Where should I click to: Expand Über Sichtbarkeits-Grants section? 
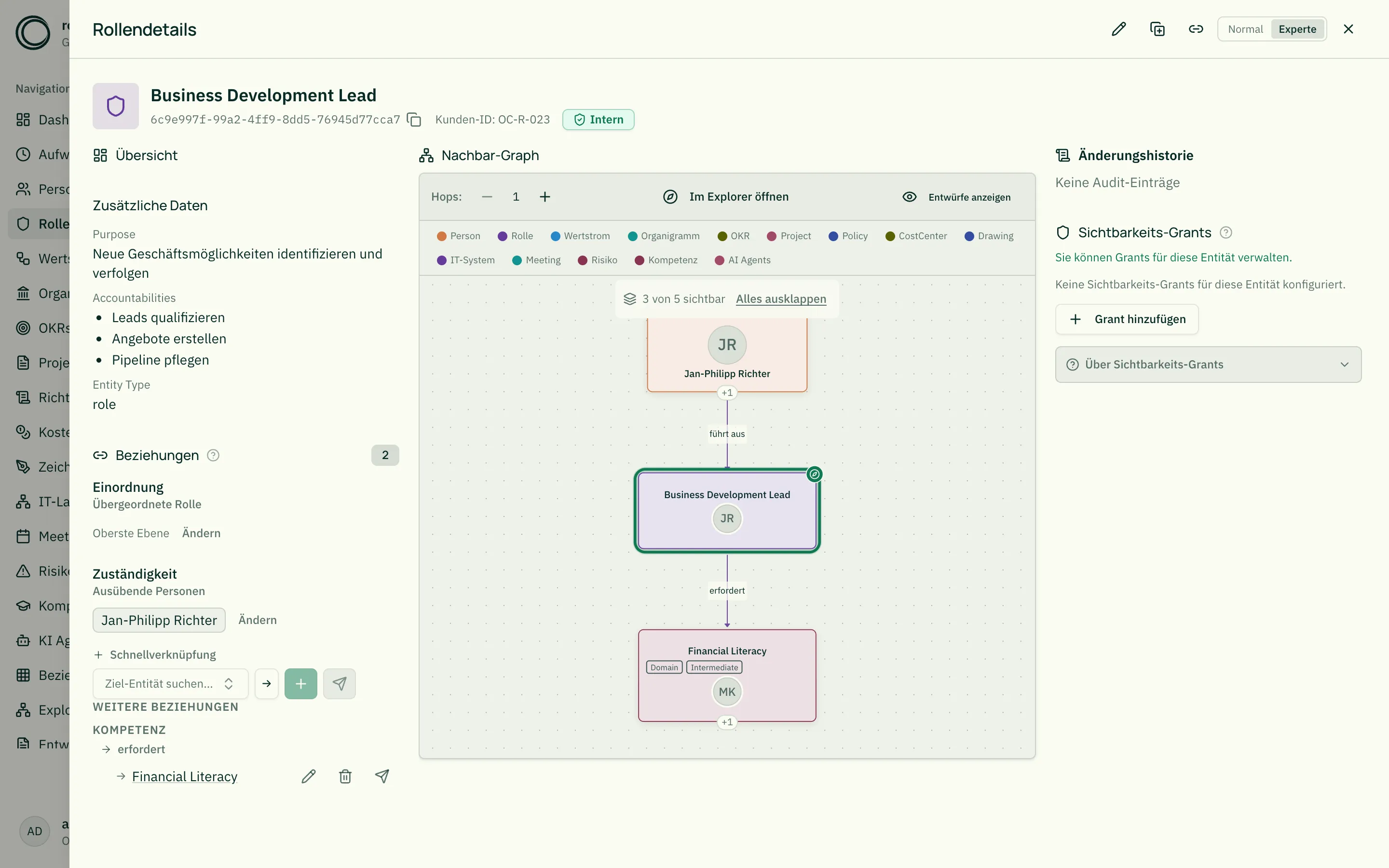(1208, 365)
